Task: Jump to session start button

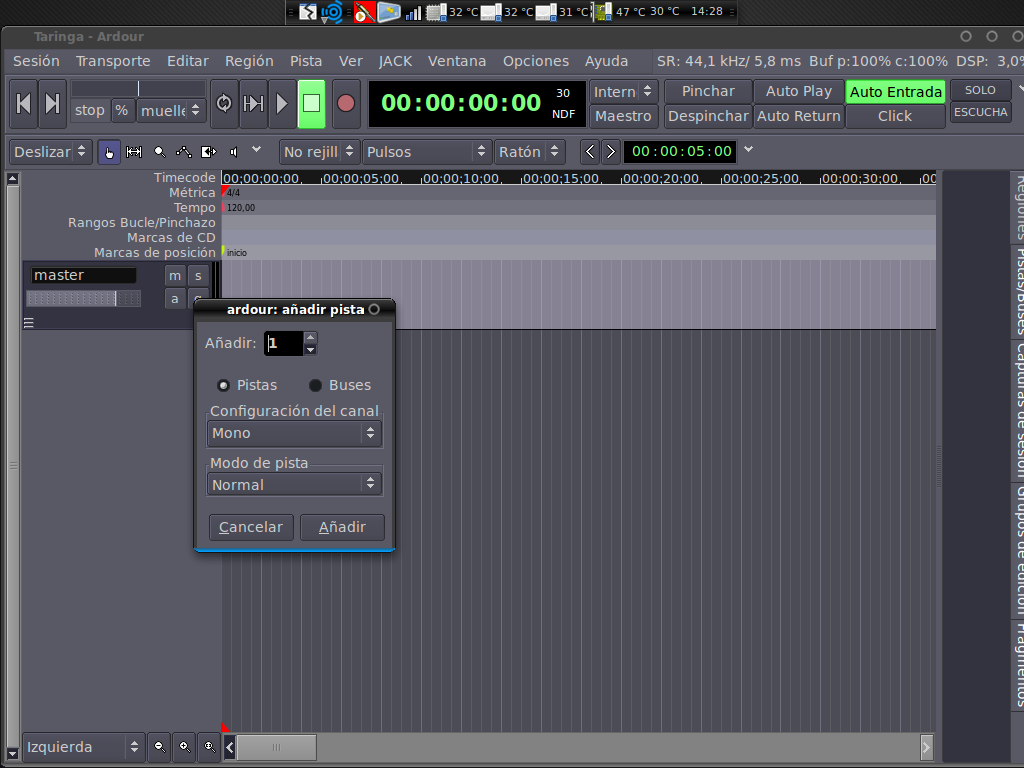Action: tap(24, 103)
